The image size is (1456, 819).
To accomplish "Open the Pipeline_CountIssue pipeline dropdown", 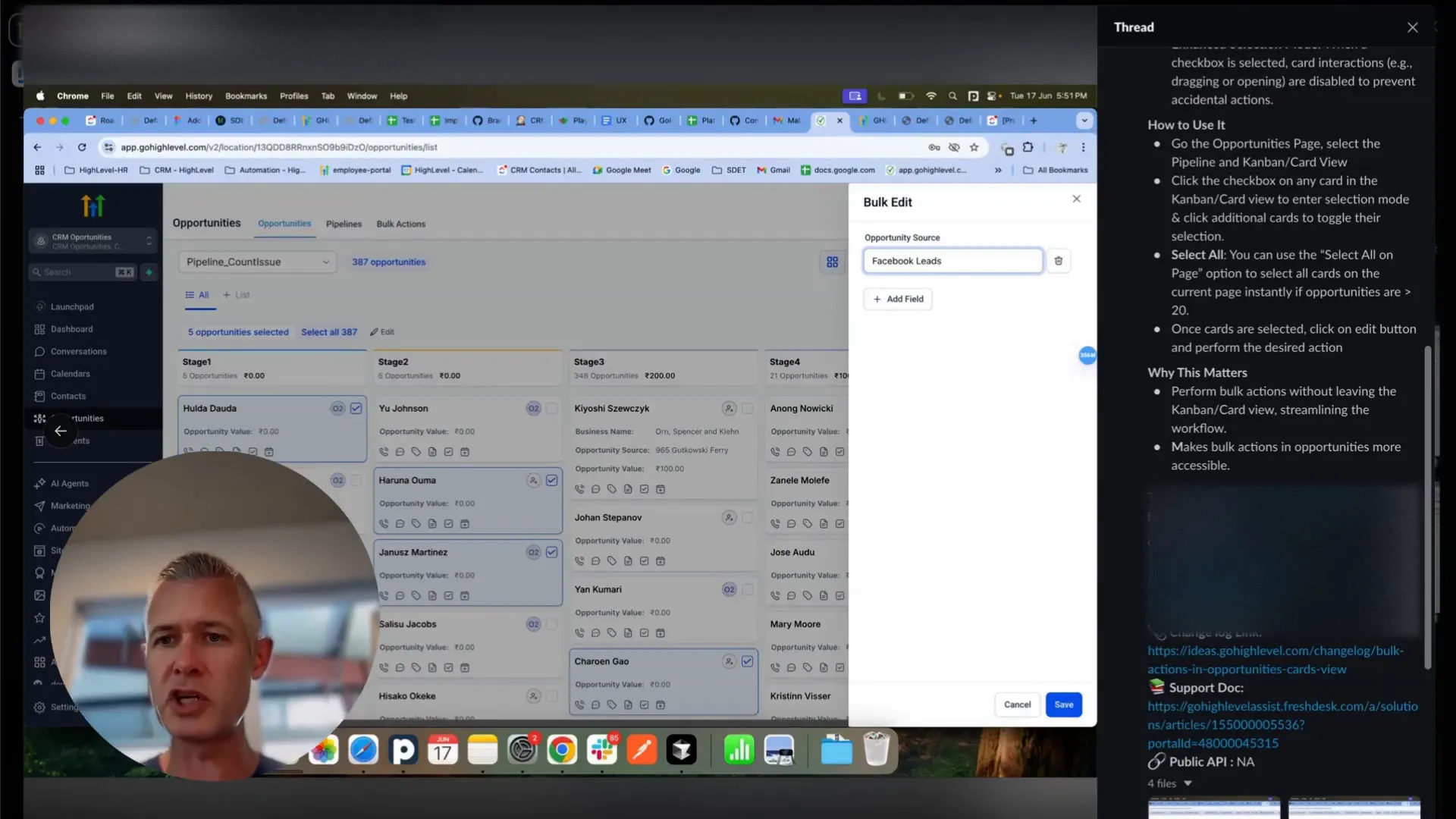I will [257, 262].
